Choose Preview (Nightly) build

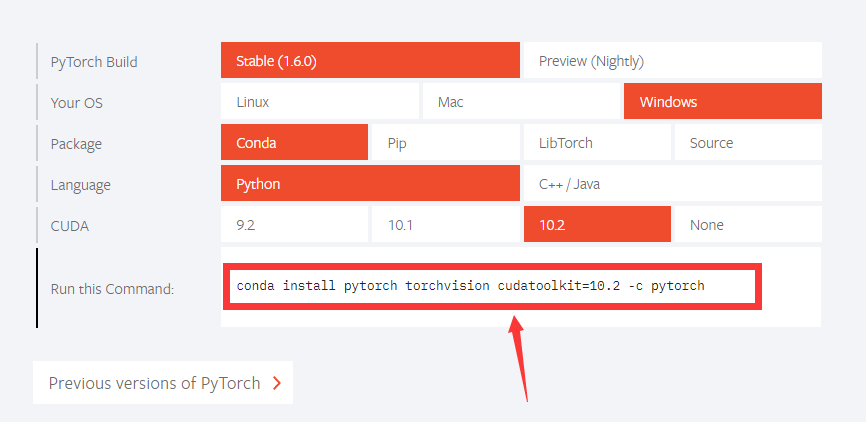(671, 61)
